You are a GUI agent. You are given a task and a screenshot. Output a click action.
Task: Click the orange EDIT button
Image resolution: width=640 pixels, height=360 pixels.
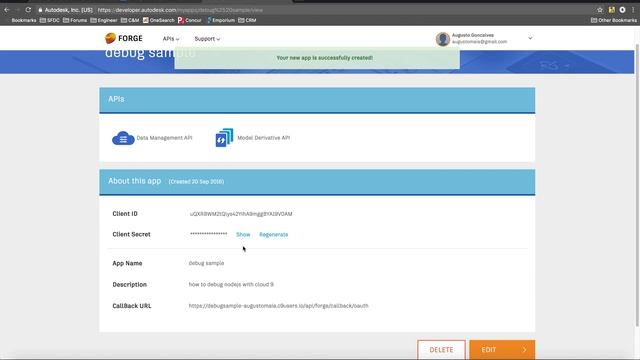pos(502,350)
